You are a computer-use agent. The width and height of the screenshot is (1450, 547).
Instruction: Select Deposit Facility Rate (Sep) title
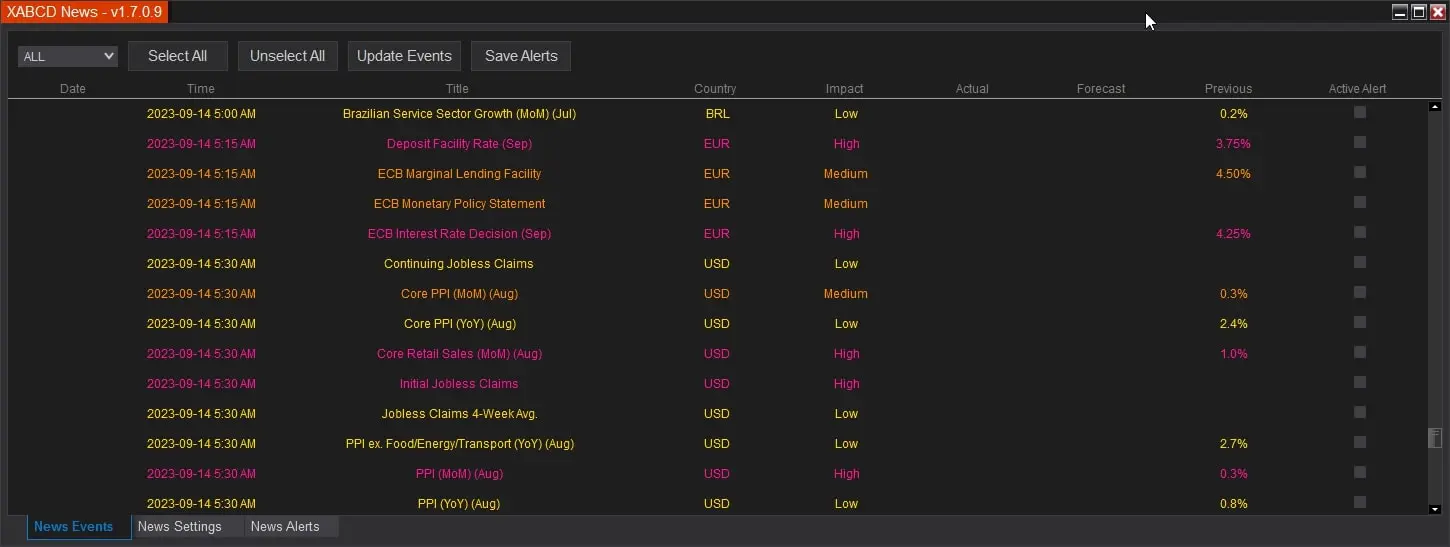click(x=459, y=144)
